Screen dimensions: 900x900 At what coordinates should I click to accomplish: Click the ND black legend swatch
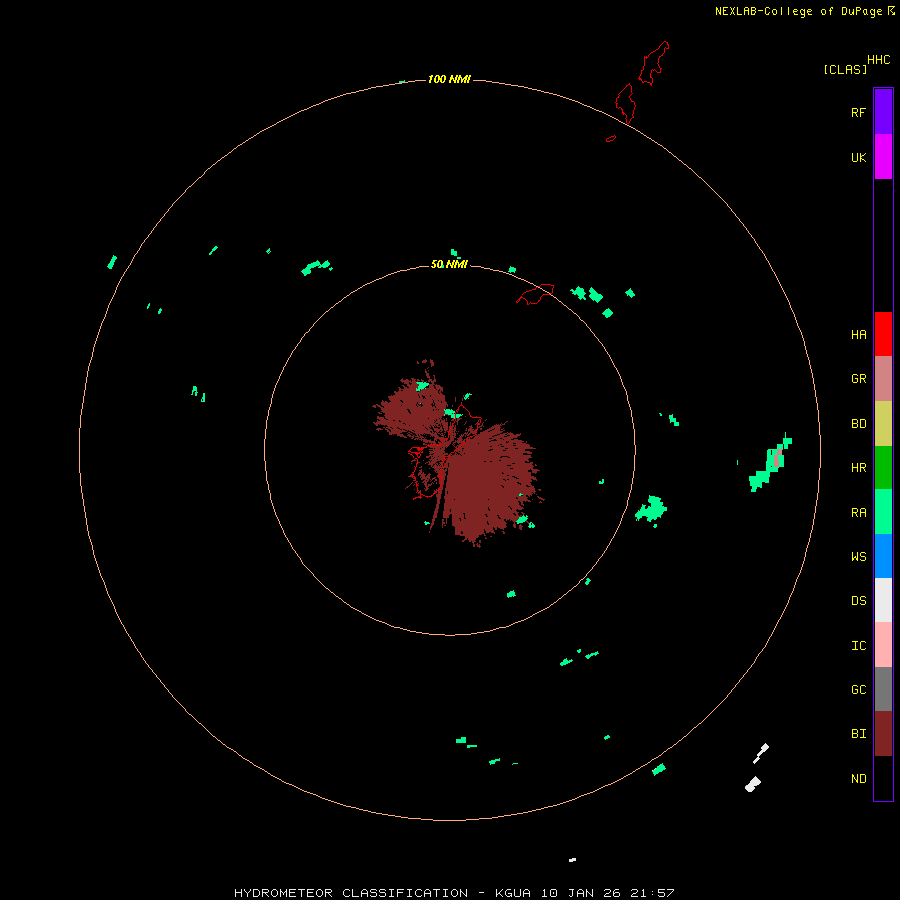click(x=883, y=778)
